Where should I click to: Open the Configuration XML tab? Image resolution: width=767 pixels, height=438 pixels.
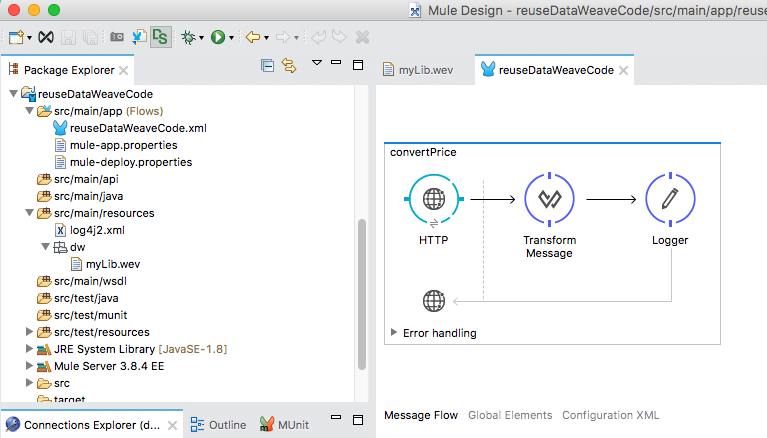(x=610, y=415)
